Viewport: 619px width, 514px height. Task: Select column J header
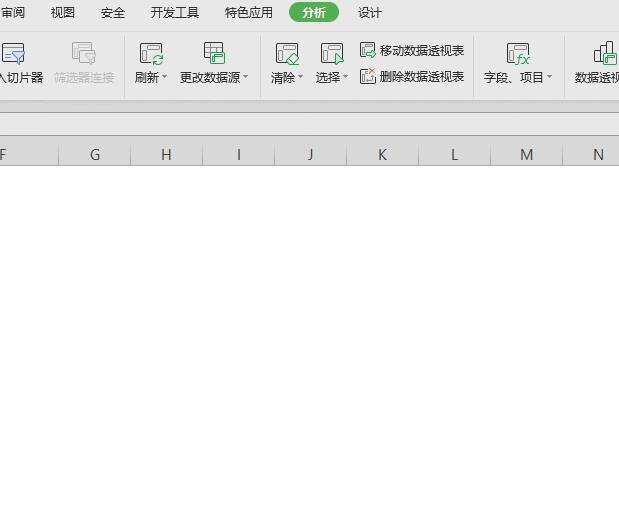[311, 154]
